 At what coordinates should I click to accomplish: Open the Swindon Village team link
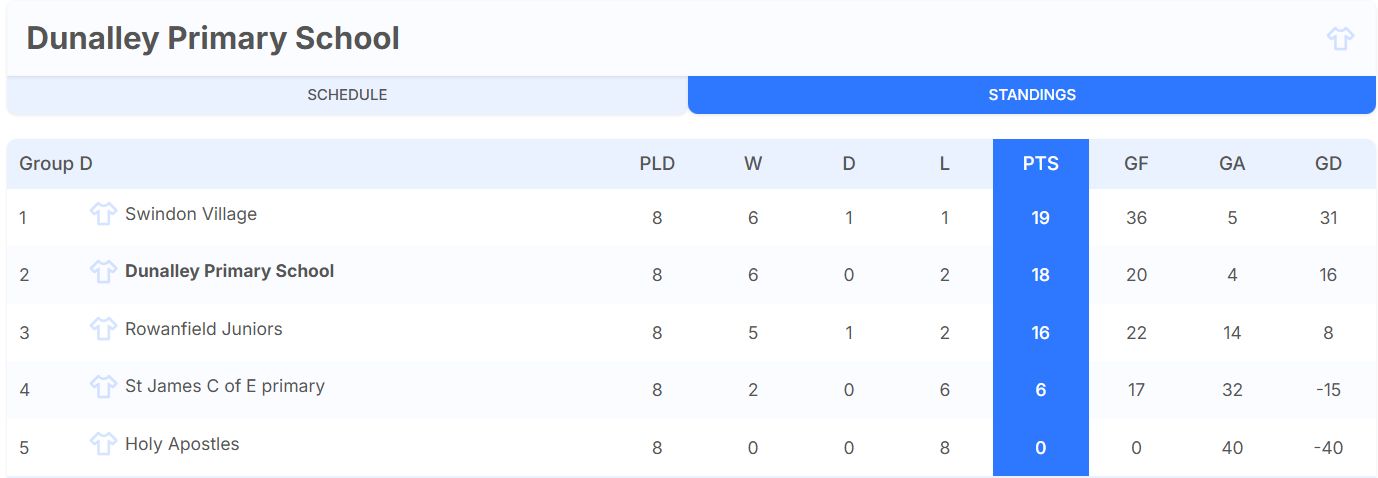click(191, 214)
